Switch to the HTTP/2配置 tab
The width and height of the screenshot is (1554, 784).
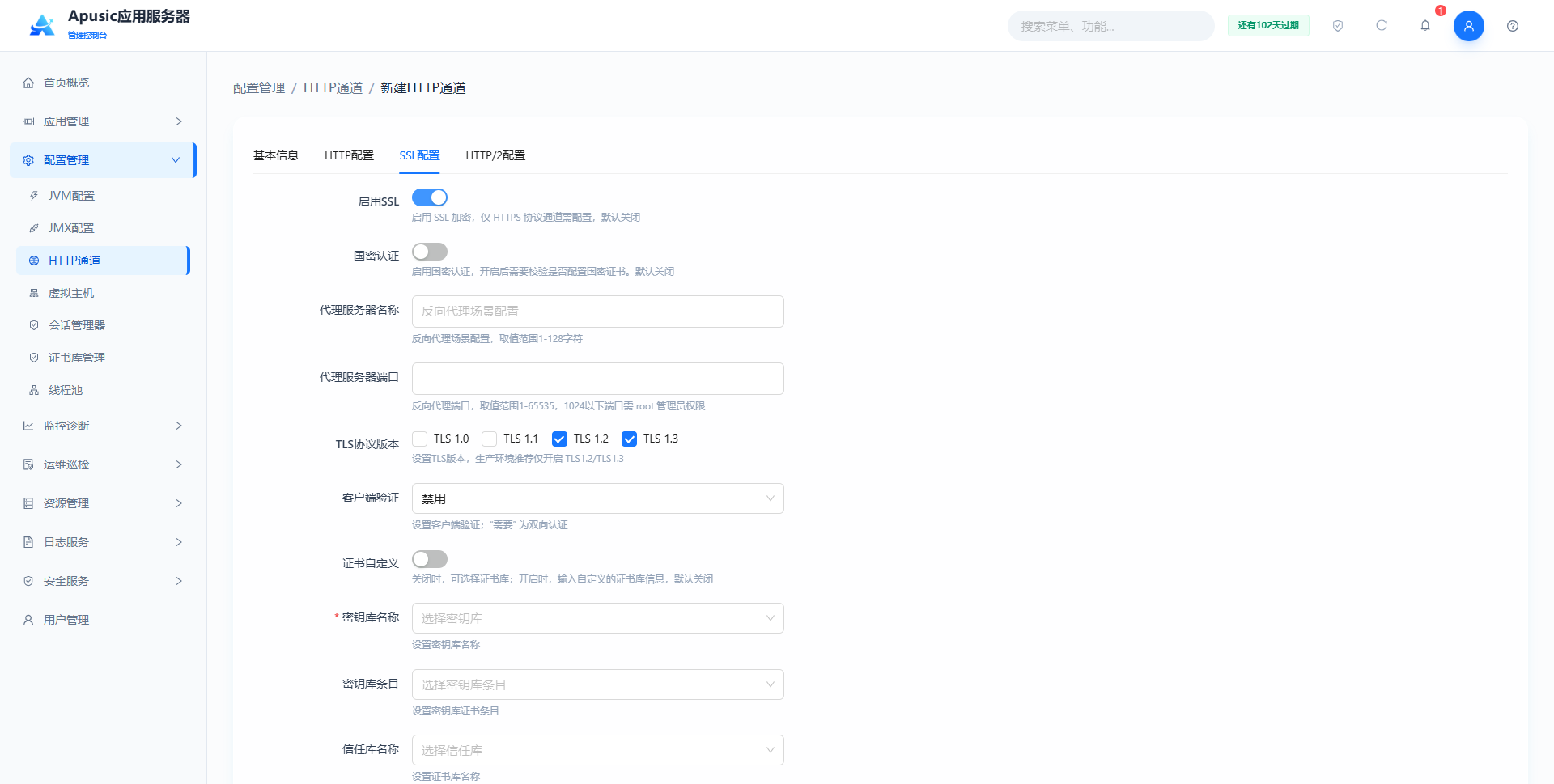(495, 155)
